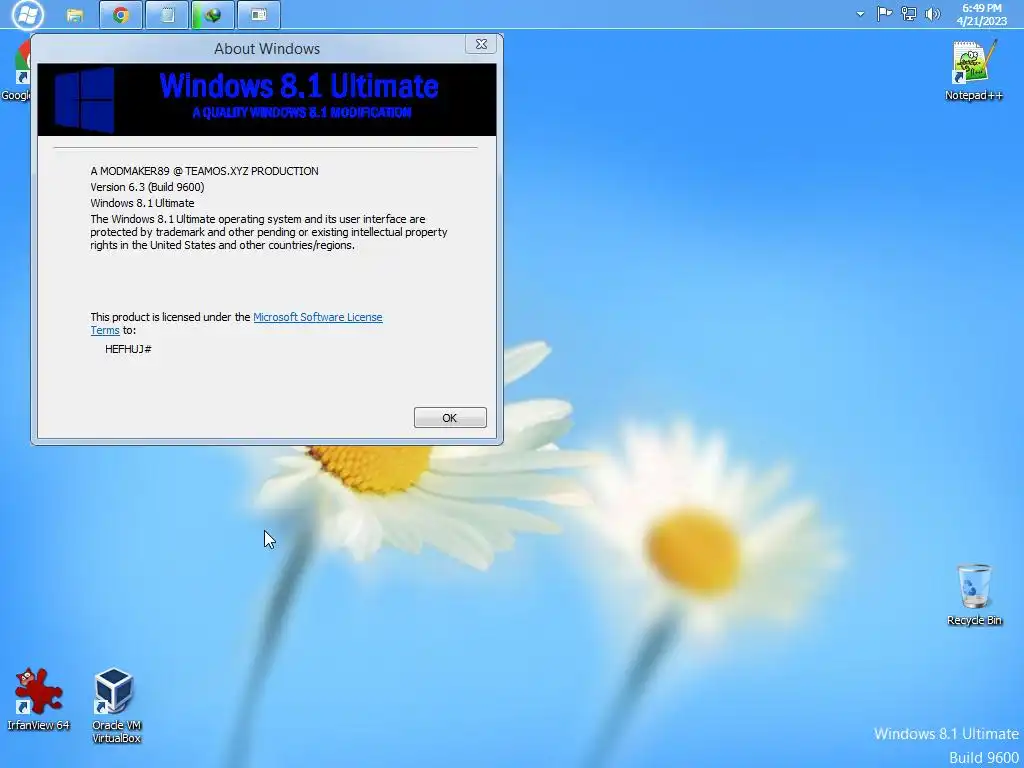Click the volume speaker tray icon

click(x=933, y=14)
